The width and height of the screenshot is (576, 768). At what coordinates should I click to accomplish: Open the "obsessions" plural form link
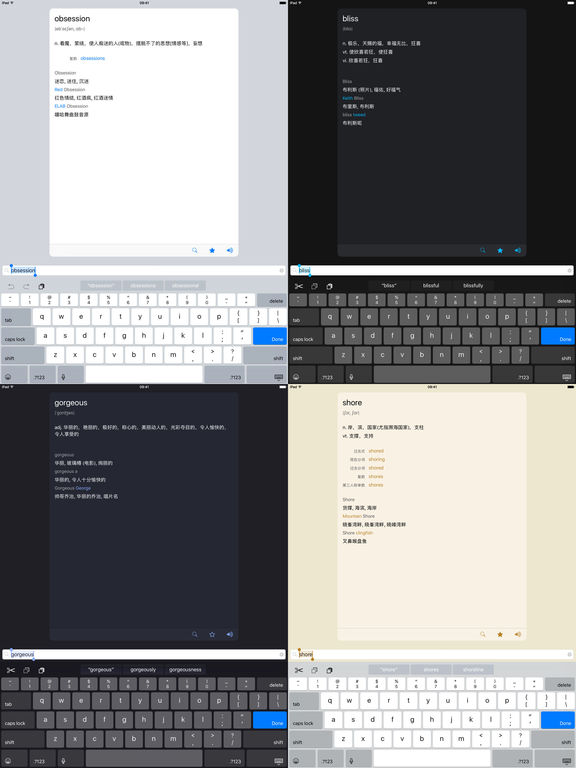point(93,58)
